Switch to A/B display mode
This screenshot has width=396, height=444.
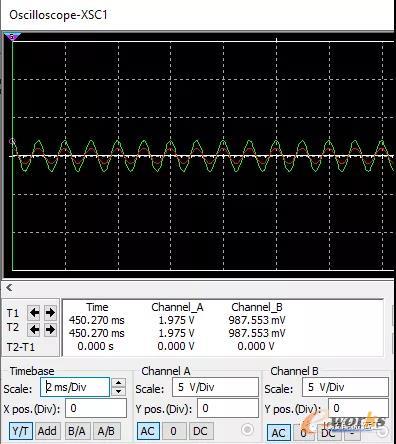click(106, 431)
